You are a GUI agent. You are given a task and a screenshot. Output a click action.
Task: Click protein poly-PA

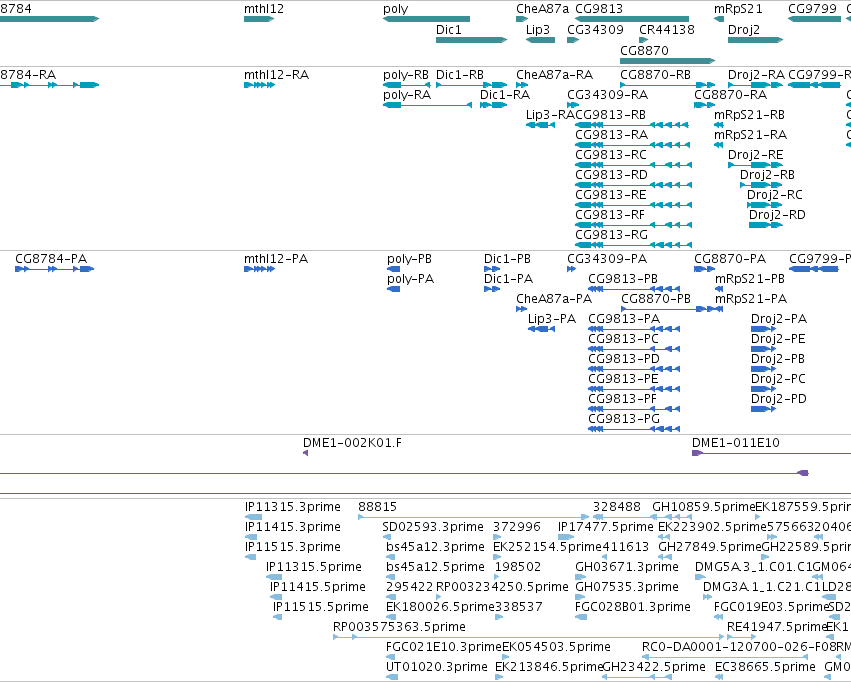click(x=410, y=279)
